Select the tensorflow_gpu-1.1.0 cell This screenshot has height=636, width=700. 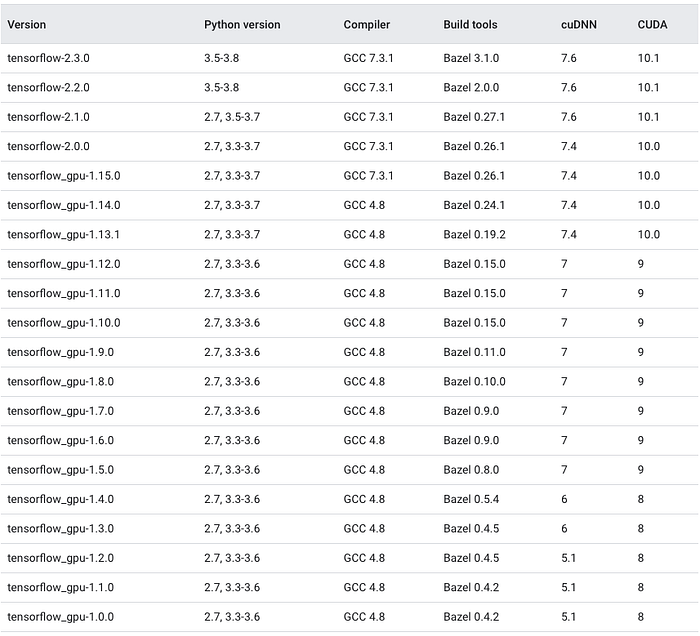tap(61, 588)
